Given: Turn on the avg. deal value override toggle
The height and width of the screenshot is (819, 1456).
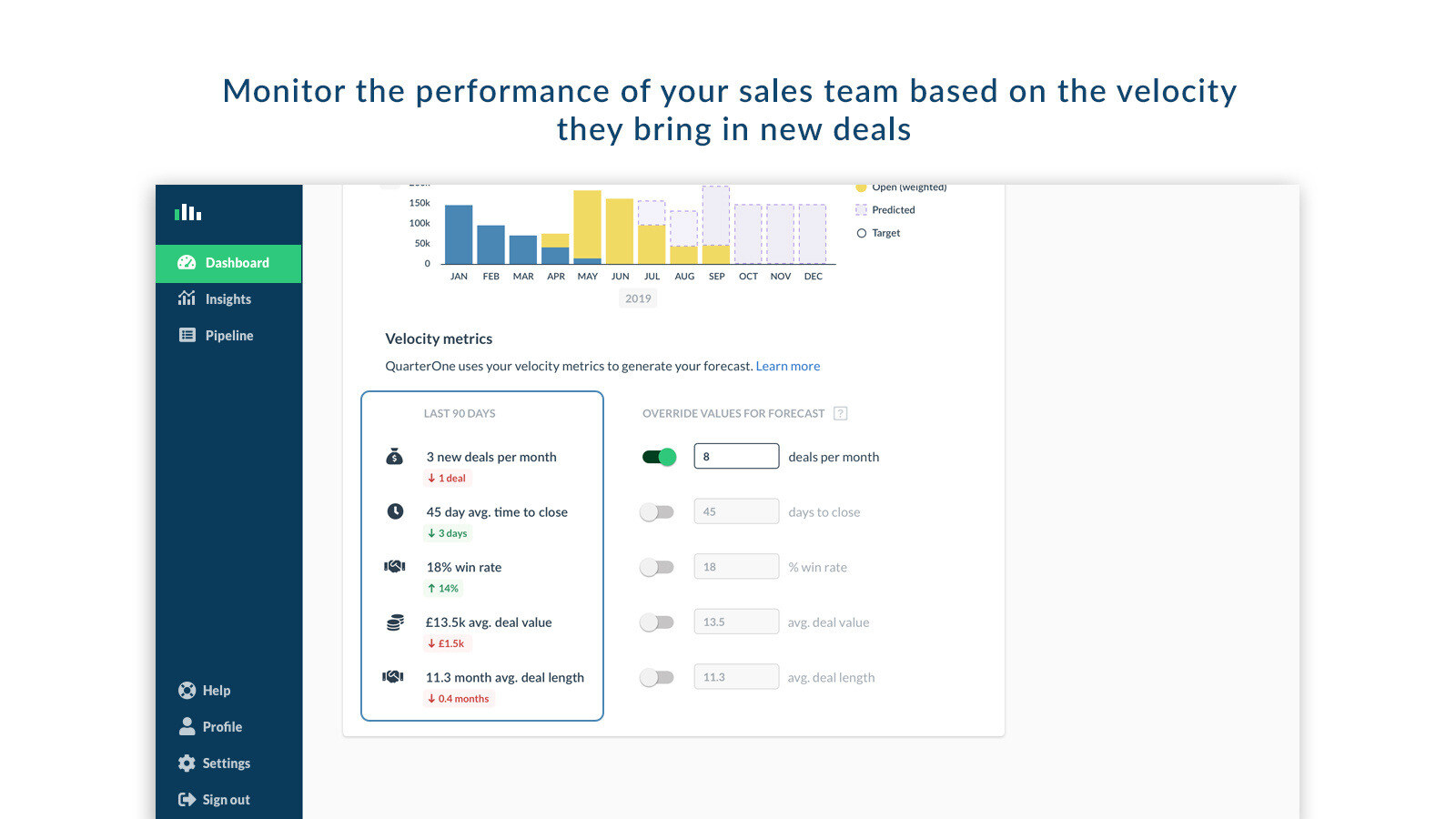Looking at the screenshot, I should (657, 622).
